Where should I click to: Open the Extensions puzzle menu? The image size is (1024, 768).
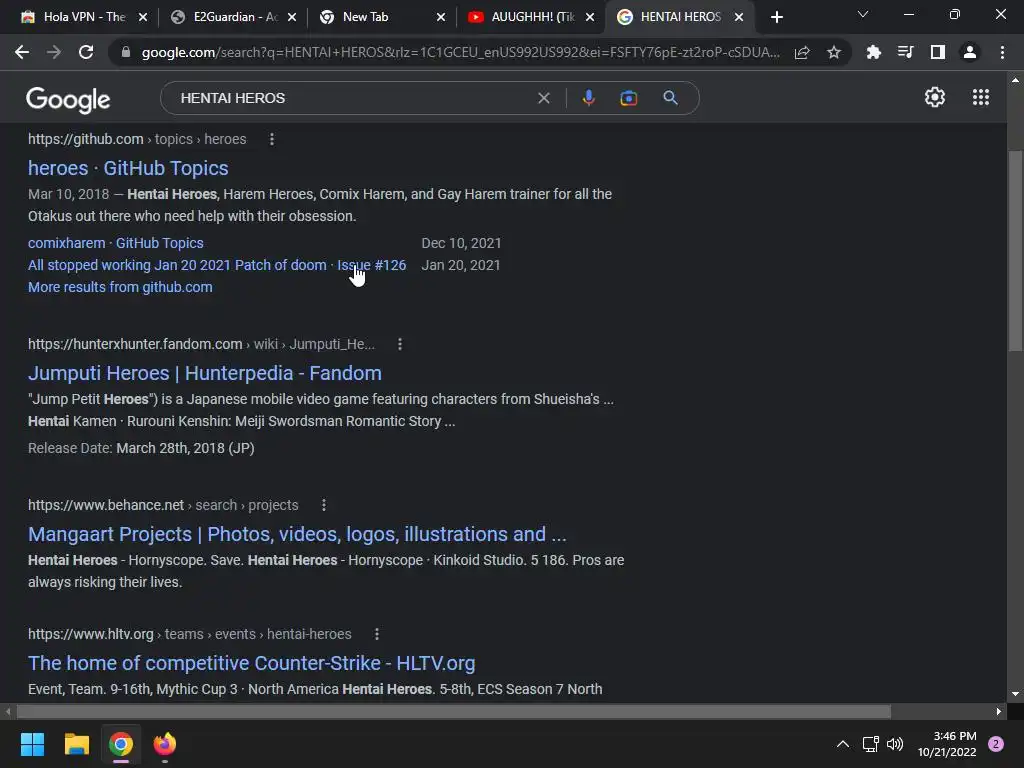click(x=873, y=52)
